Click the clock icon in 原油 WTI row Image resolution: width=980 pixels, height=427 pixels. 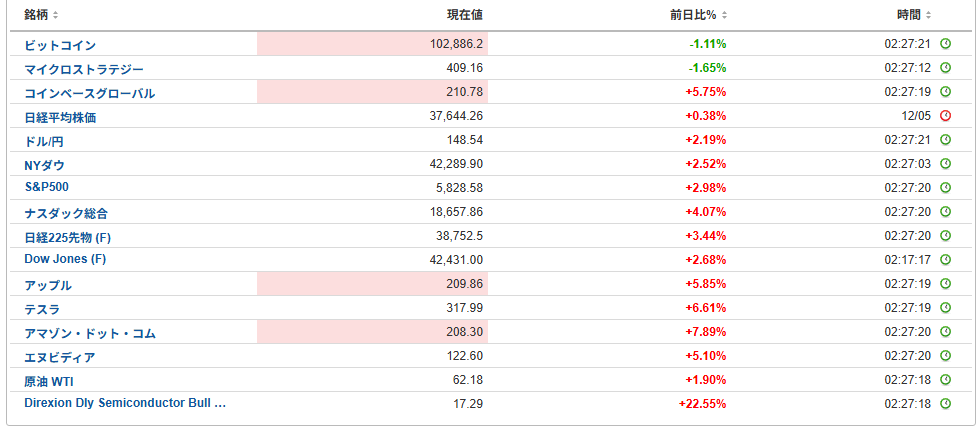946,379
